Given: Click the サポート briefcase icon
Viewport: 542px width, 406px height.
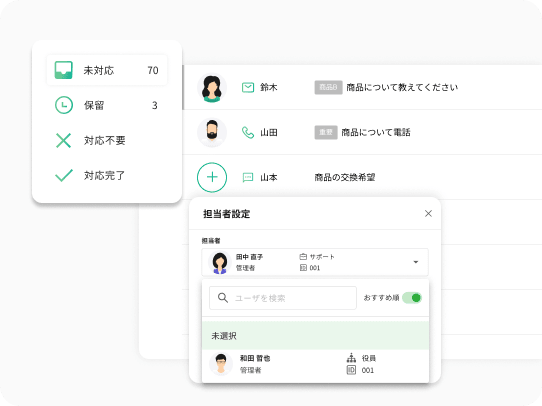Looking at the screenshot, I should pyautogui.click(x=303, y=257).
